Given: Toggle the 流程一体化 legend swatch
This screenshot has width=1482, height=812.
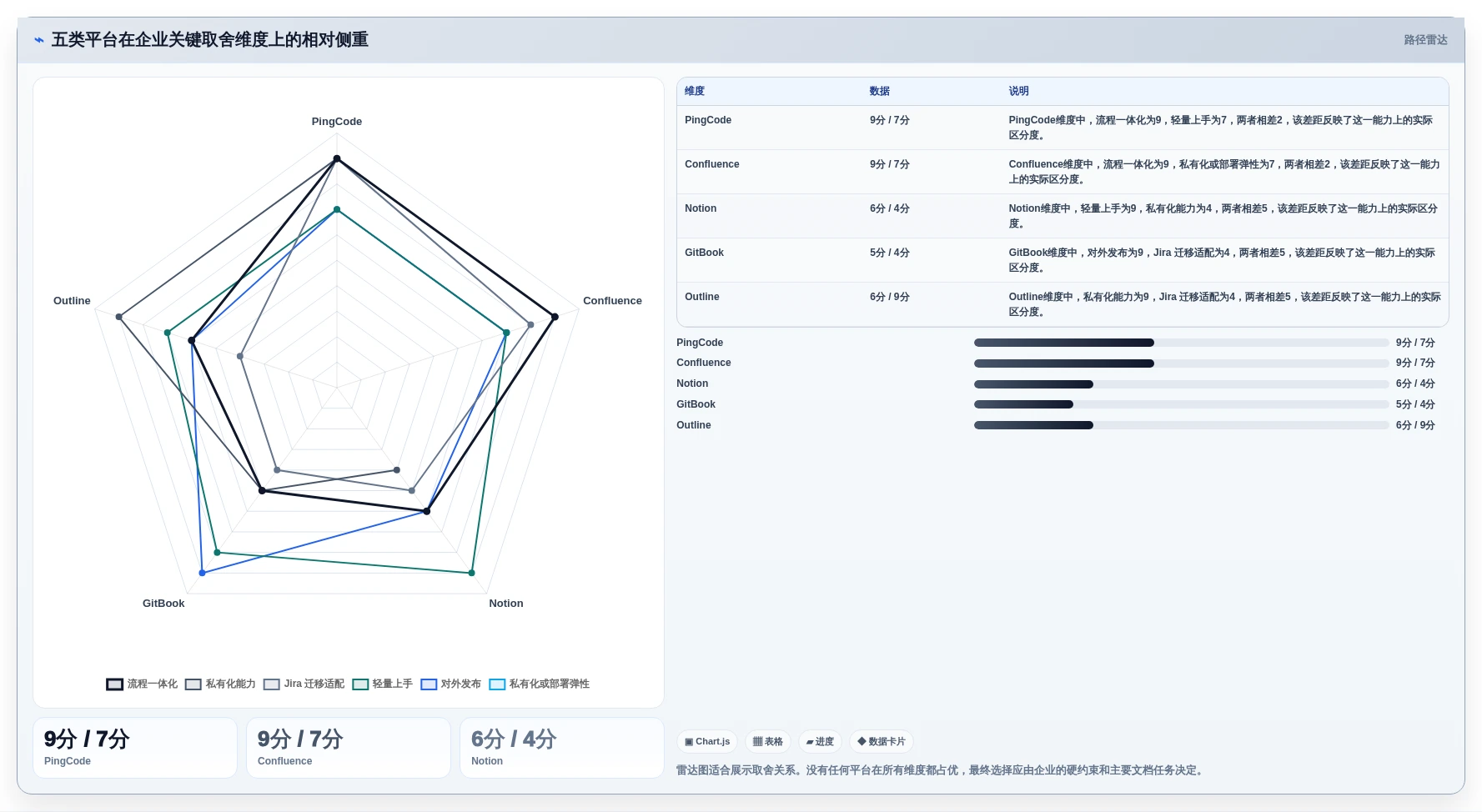Looking at the screenshot, I should tap(115, 684).
